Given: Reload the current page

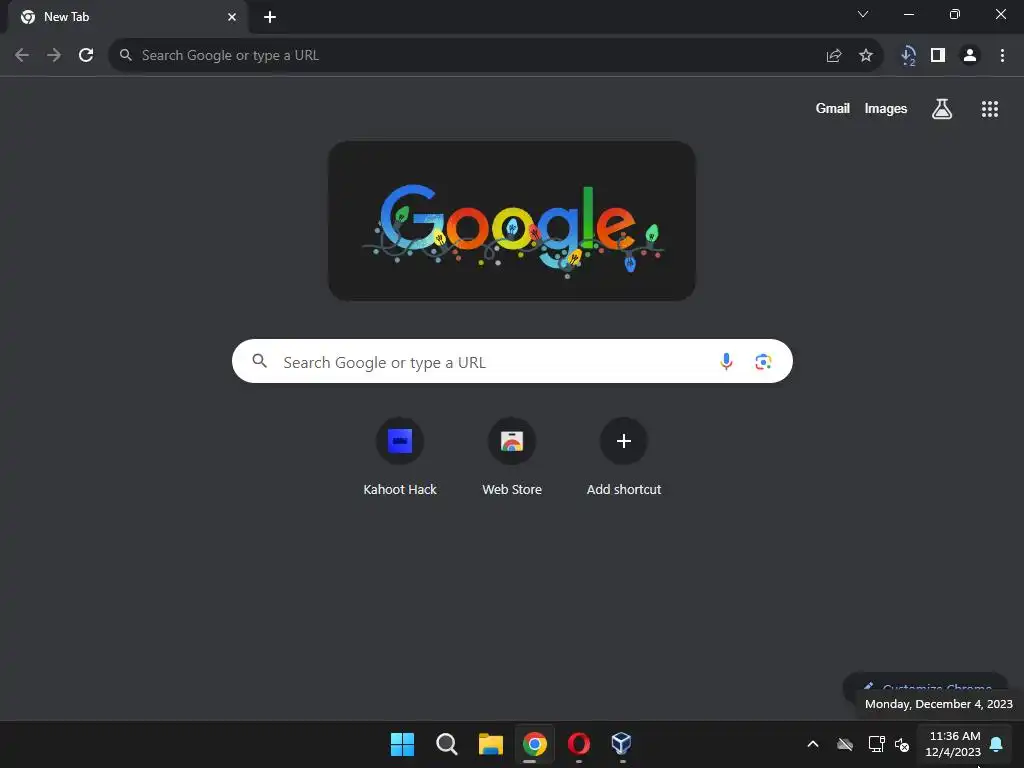Looking at the screenshot, I should pyautogui.click(x=86, y=55).
